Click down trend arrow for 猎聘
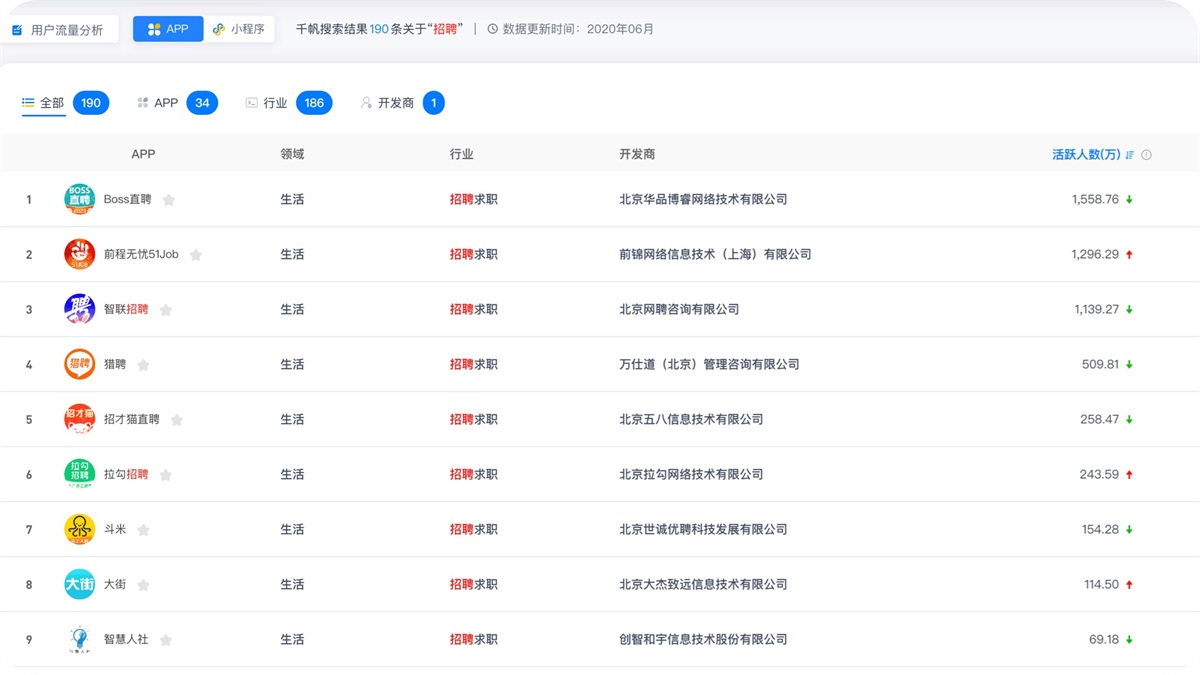This screenshot has height=675, width=1200. pos(1129,365)
